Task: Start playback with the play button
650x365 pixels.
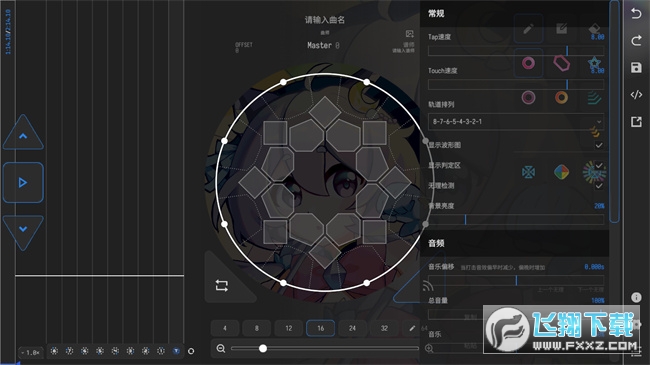Action: click(23, 182)
